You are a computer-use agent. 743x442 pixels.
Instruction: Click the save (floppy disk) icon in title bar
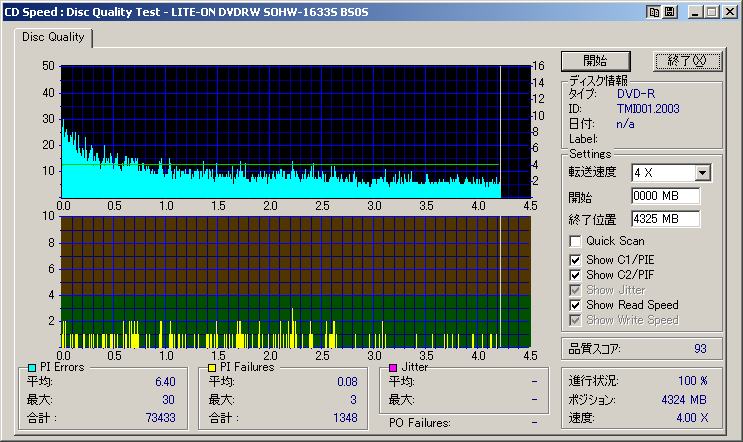[670, 12]
